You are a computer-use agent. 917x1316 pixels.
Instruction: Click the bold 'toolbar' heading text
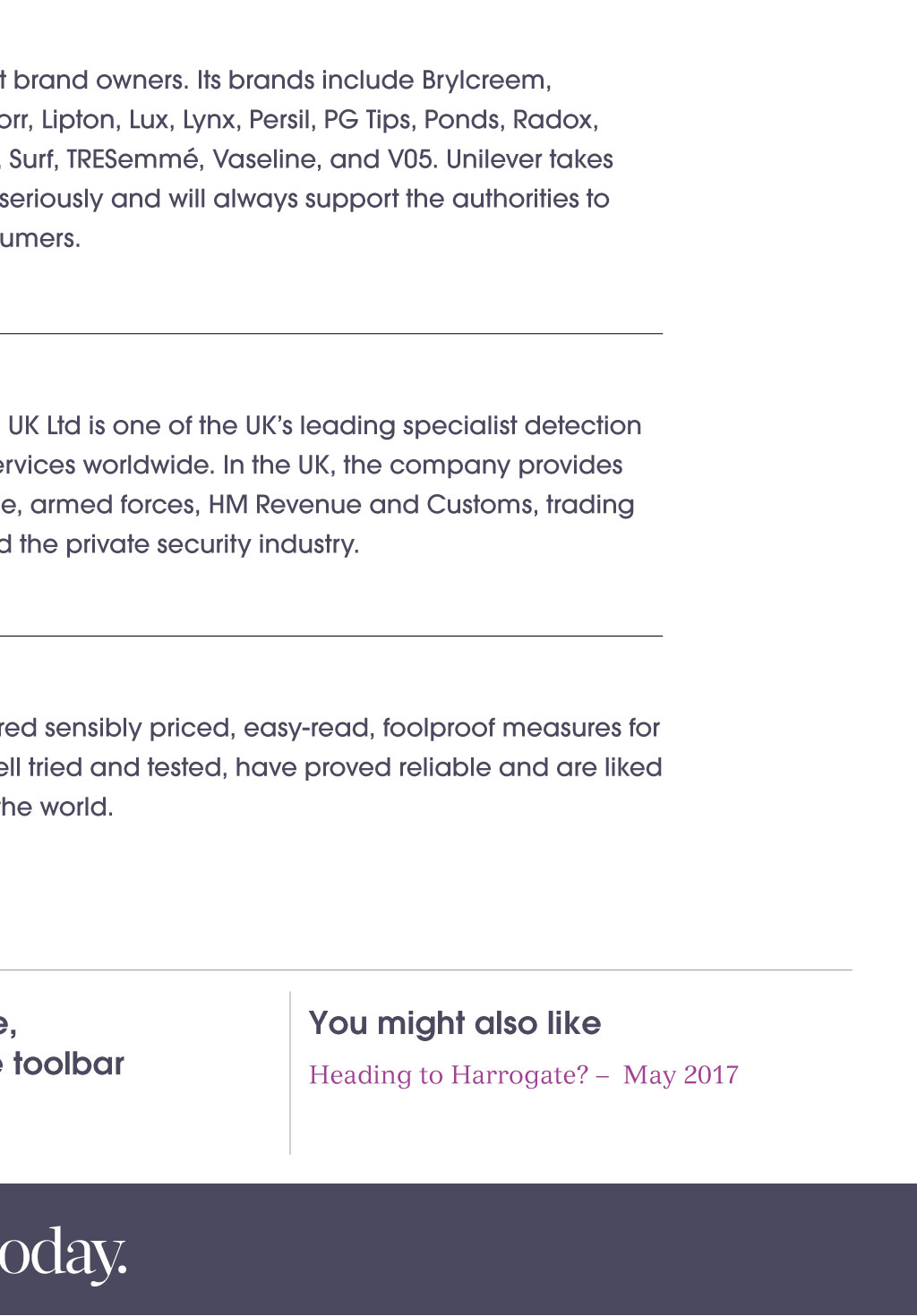(x=69, y=1064)
